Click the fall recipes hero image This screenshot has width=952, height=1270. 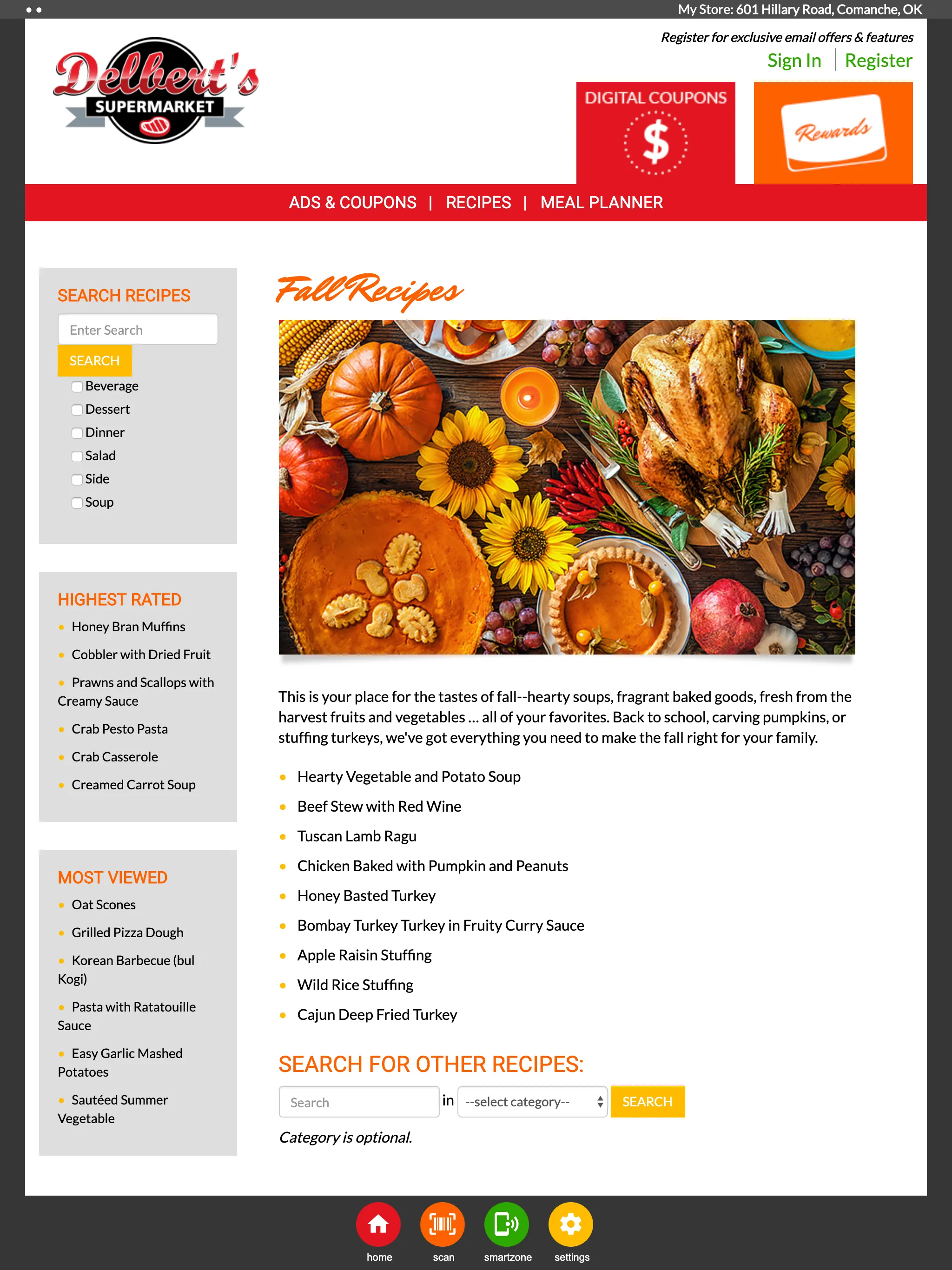click(x=566, y=486)
